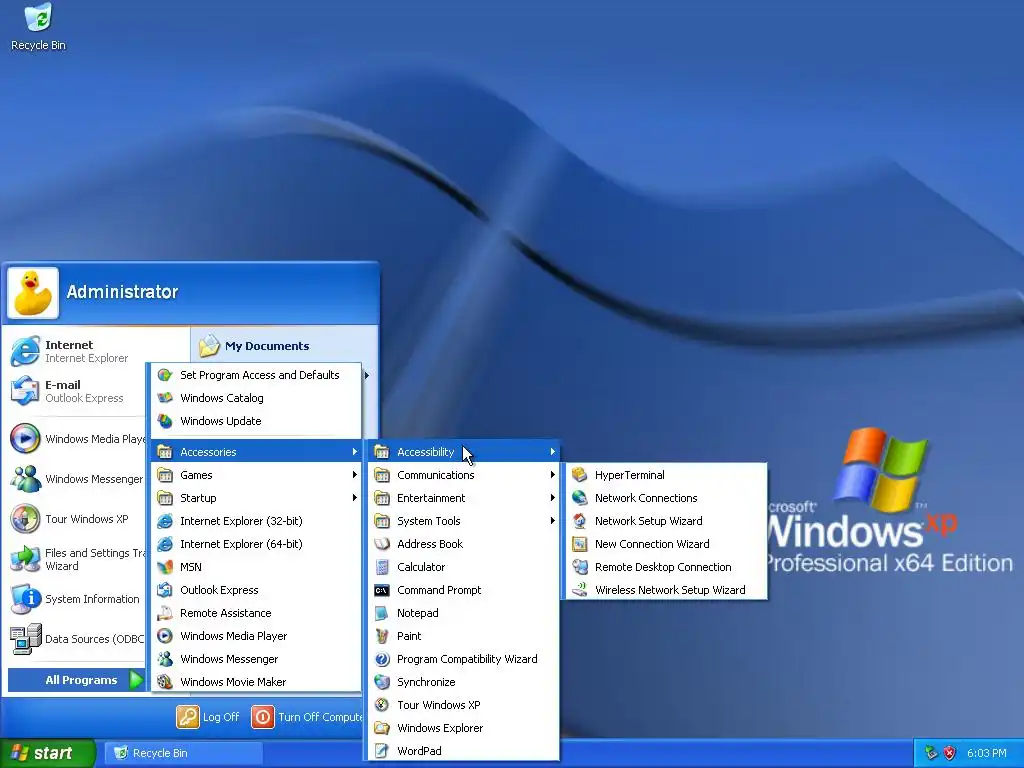
Task: Click the MSN butterfly icon
Action: click(x=165, y=566)
